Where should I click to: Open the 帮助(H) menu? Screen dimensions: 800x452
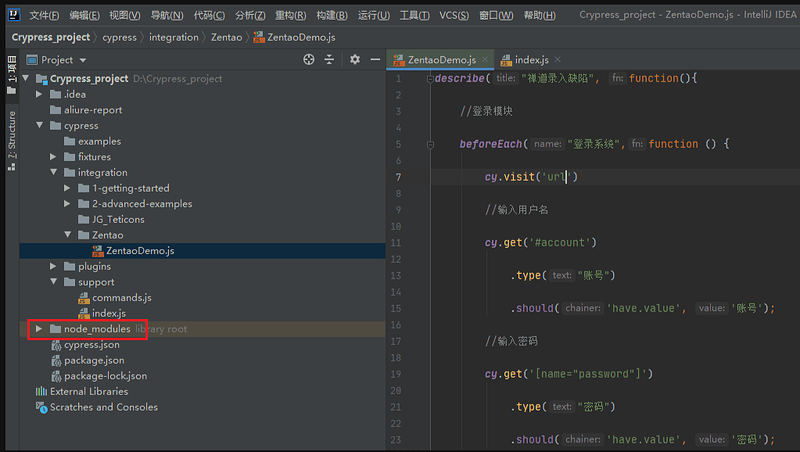click(540, 15)
